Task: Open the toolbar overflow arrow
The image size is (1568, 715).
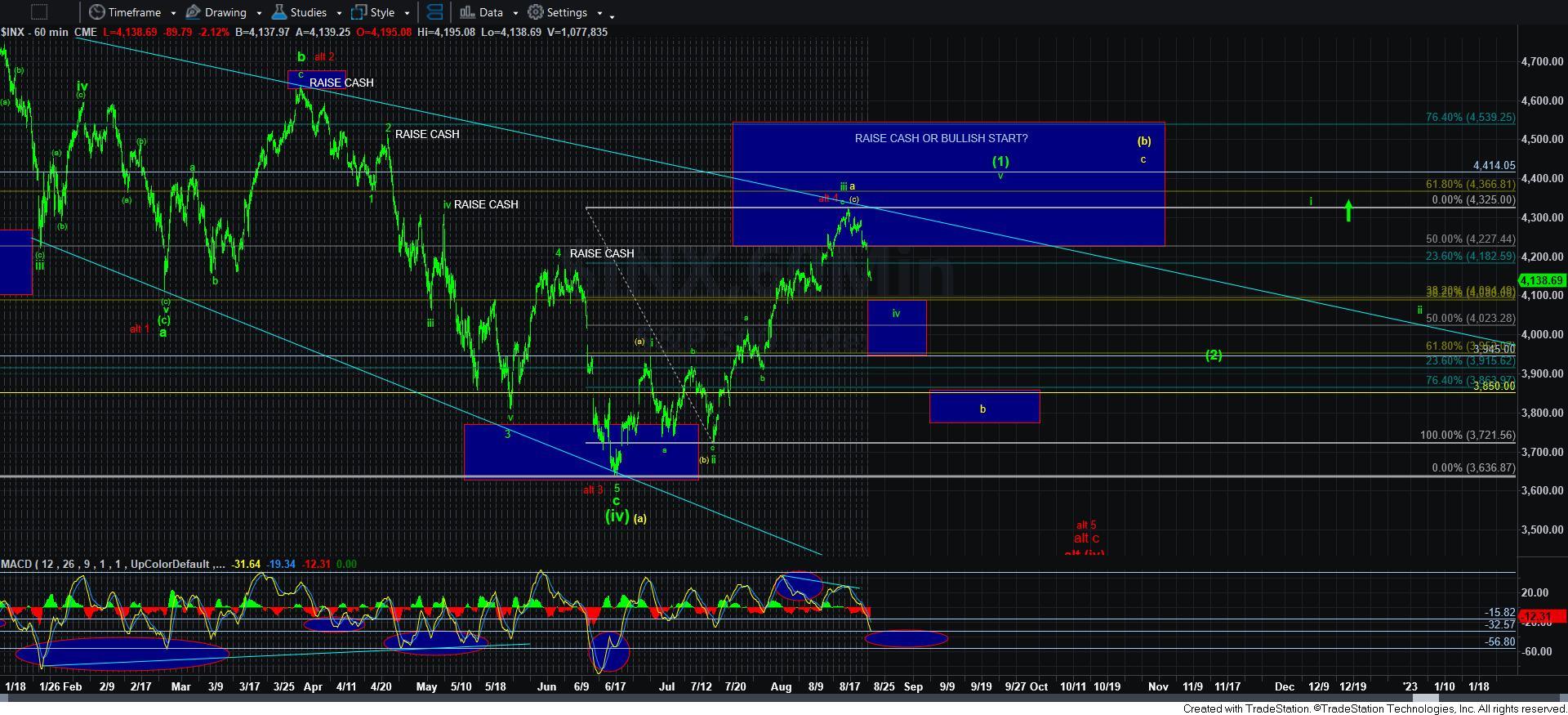Action: [612, 16]
